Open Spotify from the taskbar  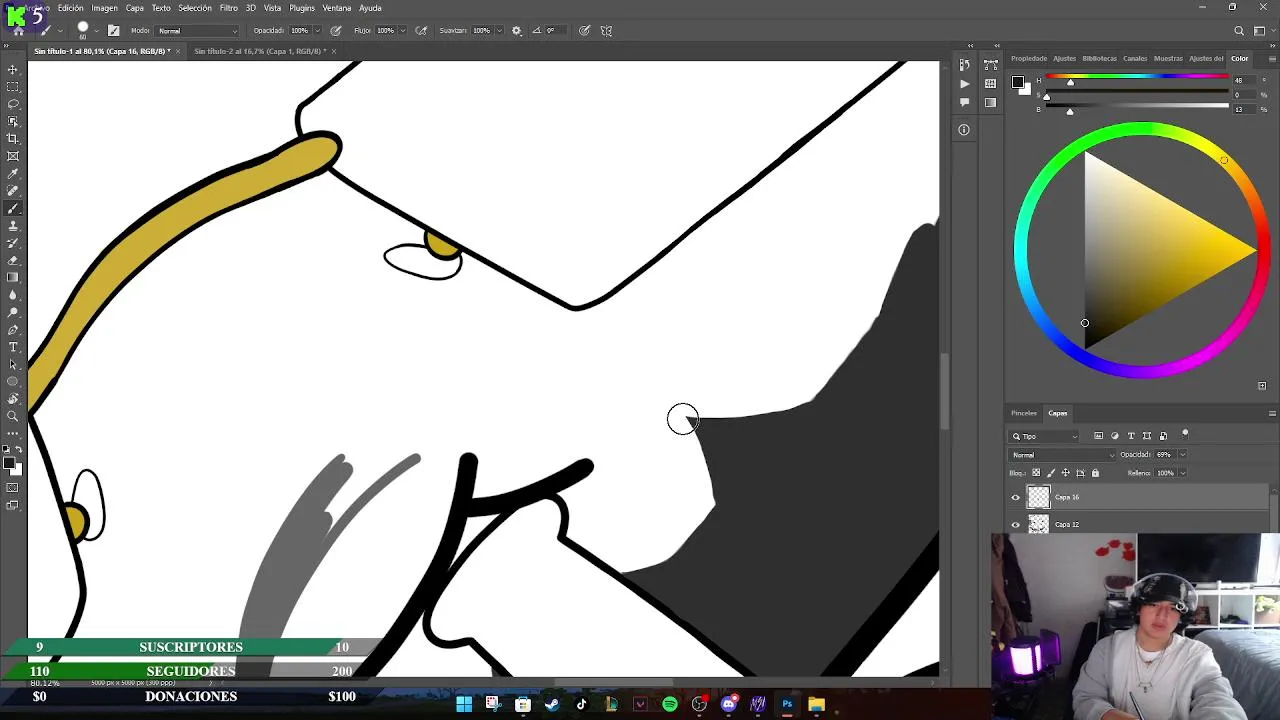[670, 705]
